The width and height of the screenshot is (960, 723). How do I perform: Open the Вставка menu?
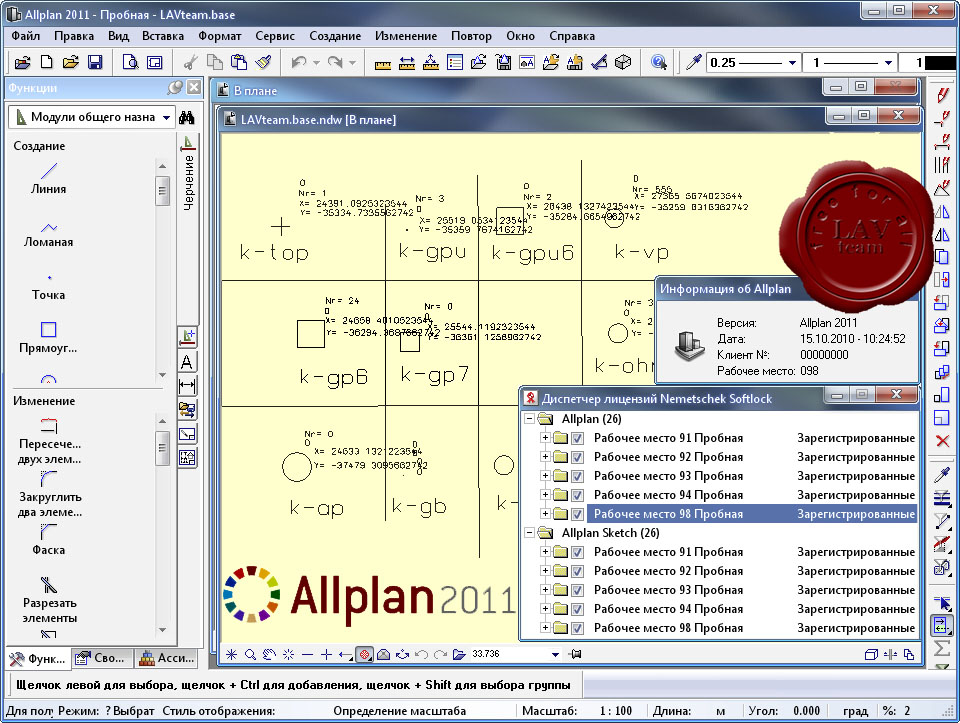163,36
